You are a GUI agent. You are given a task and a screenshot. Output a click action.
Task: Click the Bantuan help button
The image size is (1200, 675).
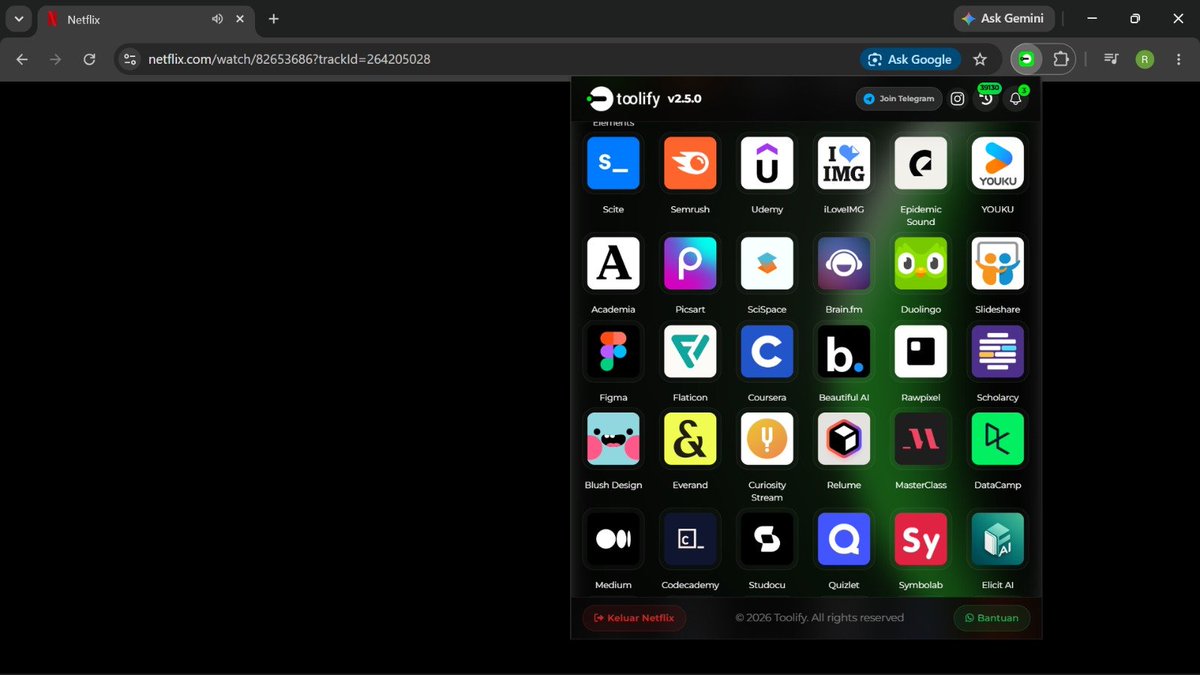point(991,618)
